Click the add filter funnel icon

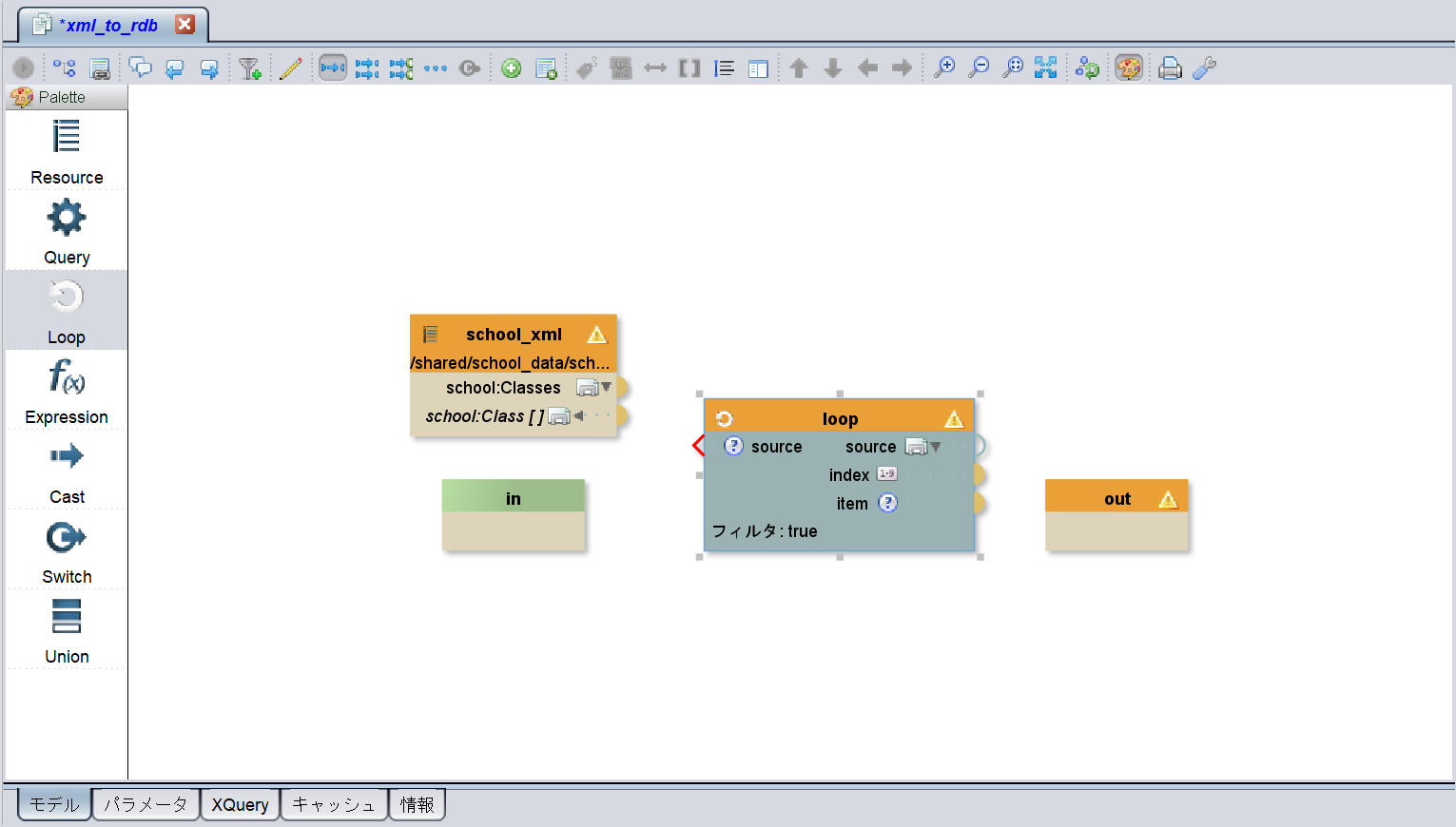pos(250,68)
